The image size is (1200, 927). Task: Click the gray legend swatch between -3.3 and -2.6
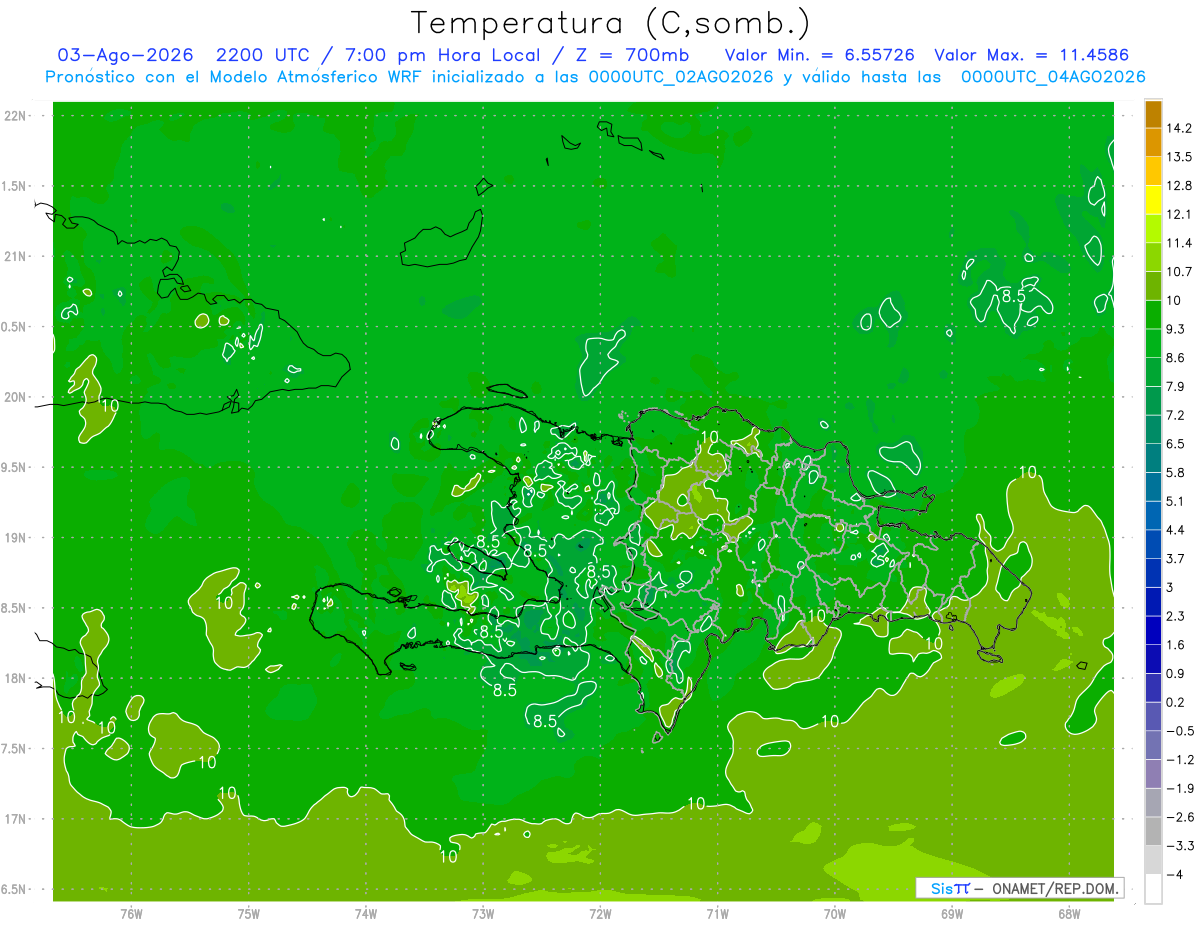1153,832
